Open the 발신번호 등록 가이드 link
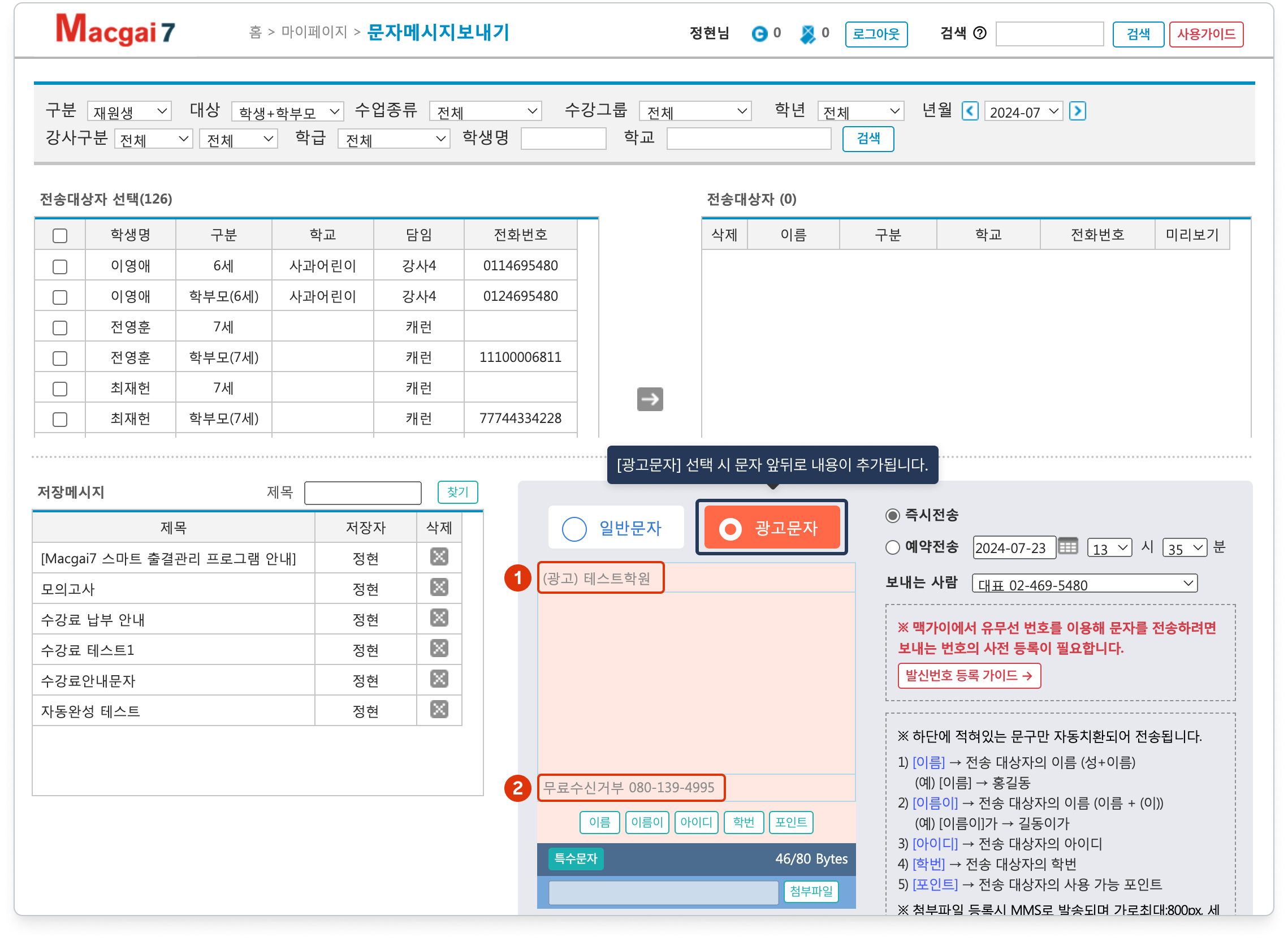Viewport: 1288px width, 941px height. click(969, 676)
